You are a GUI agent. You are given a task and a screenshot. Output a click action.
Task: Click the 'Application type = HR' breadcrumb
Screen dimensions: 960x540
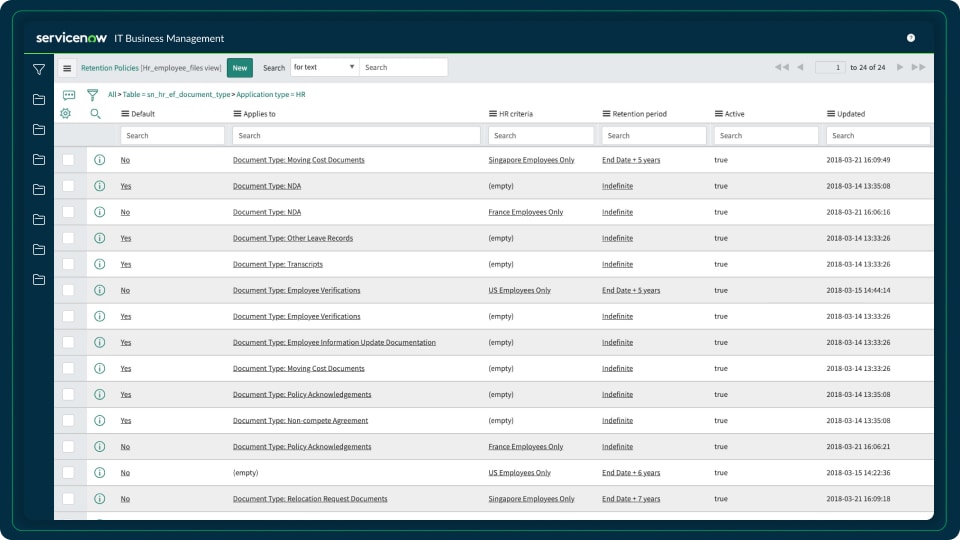[270, 94]
